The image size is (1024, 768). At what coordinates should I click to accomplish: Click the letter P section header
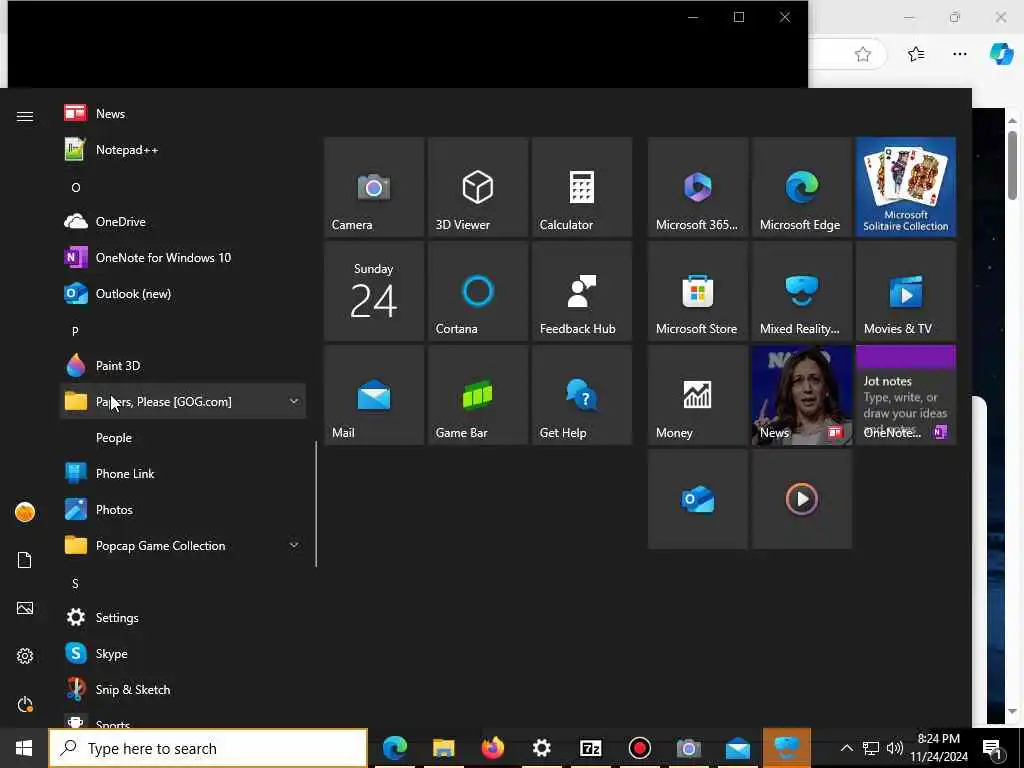(x=75, y=331)
